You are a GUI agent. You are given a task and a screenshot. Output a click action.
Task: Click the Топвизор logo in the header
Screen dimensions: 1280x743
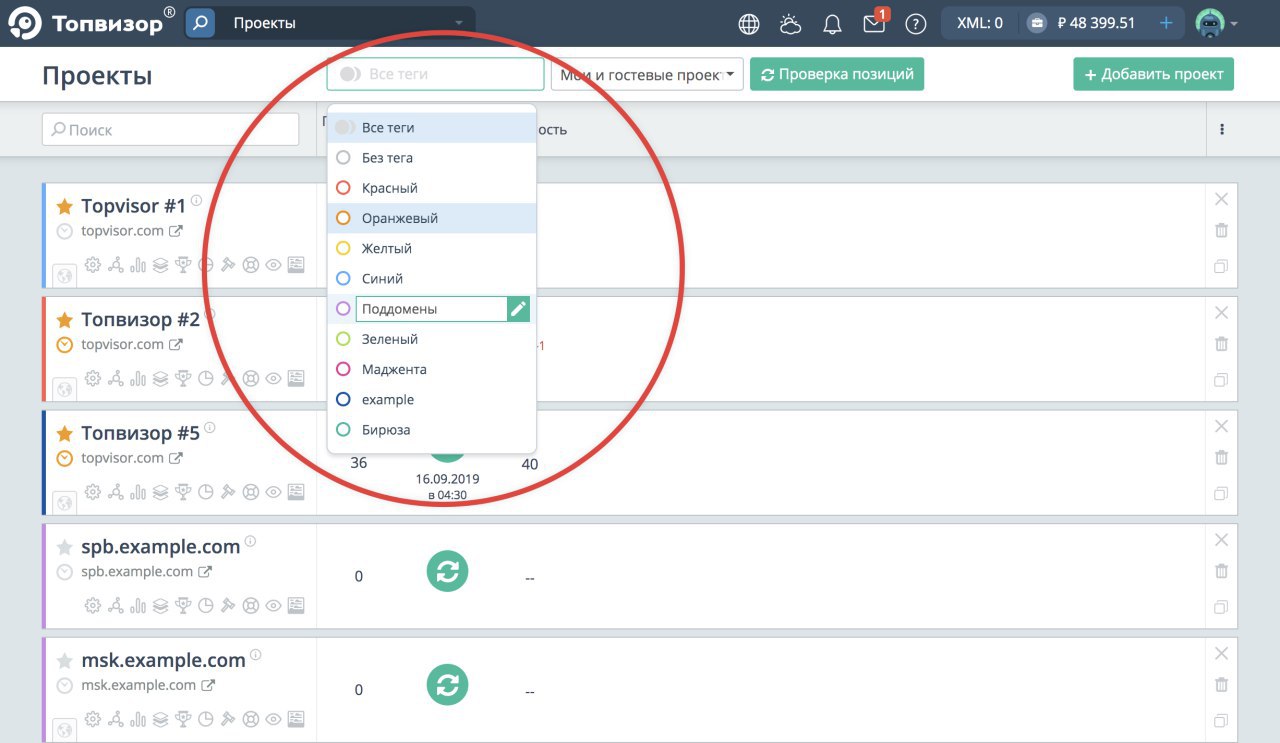click(91, 23)
